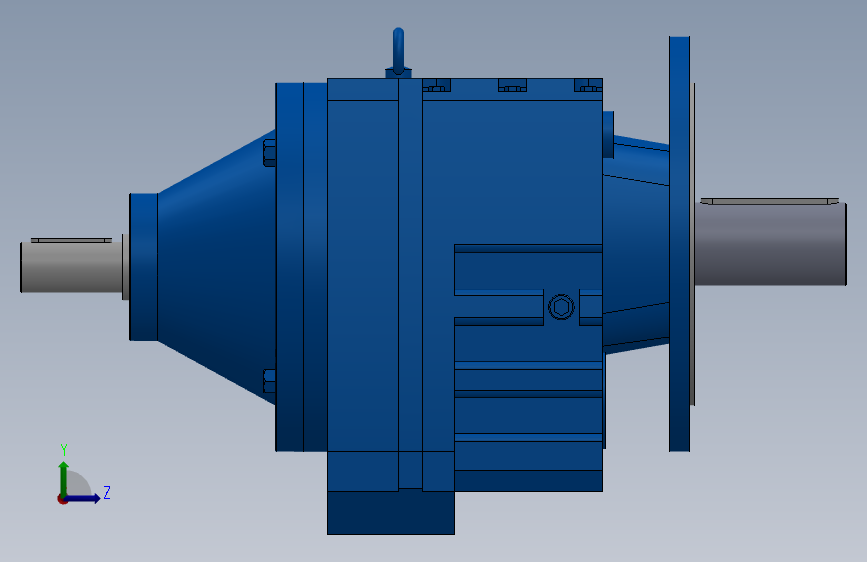Image resolution: width=867 pixels, height=562 pixels.
Task: Click the blue Z axis arrow of triad
Action: [83, 498]
